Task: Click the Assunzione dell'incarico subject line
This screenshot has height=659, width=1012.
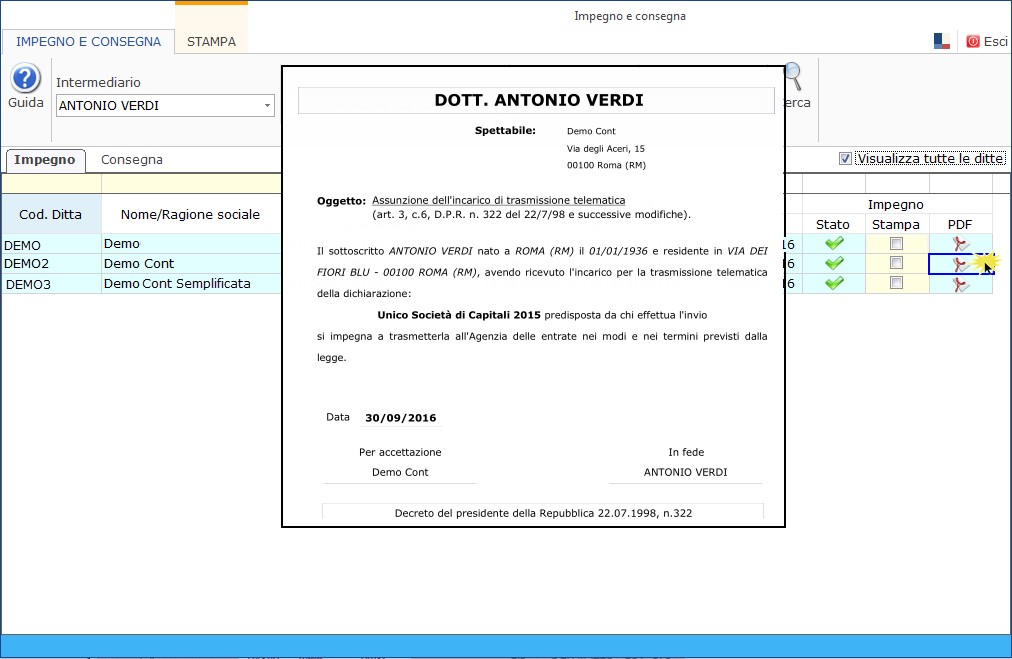Action: click(x=498, y=200)
